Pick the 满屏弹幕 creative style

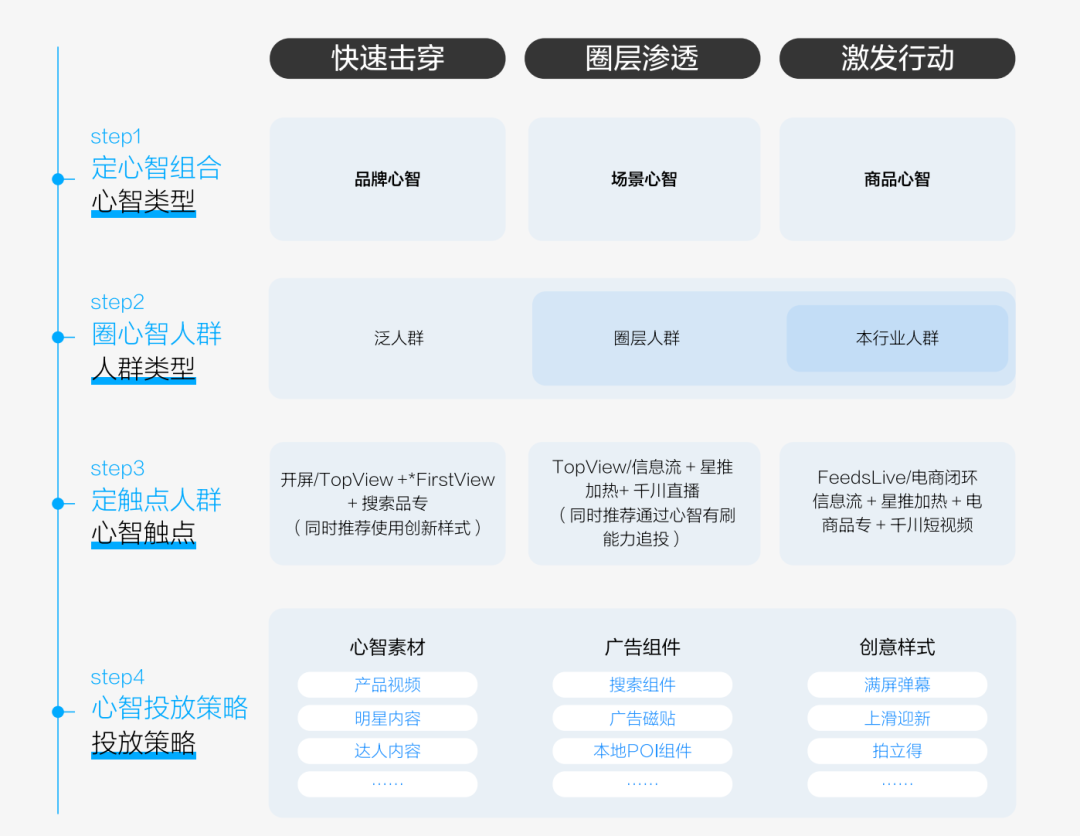(x=897, y=685)
